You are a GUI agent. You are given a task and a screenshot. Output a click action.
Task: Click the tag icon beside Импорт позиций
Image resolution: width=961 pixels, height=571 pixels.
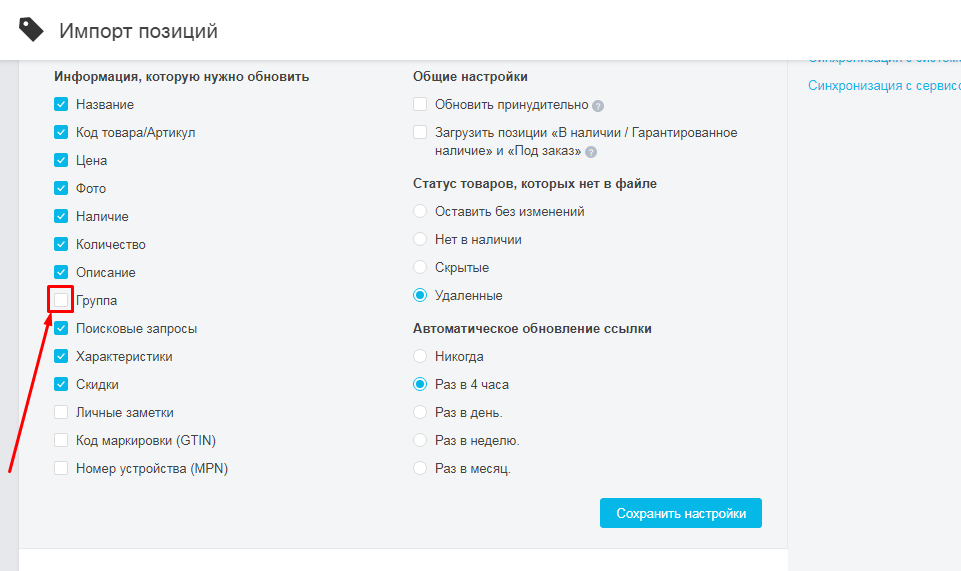point(31,31)
